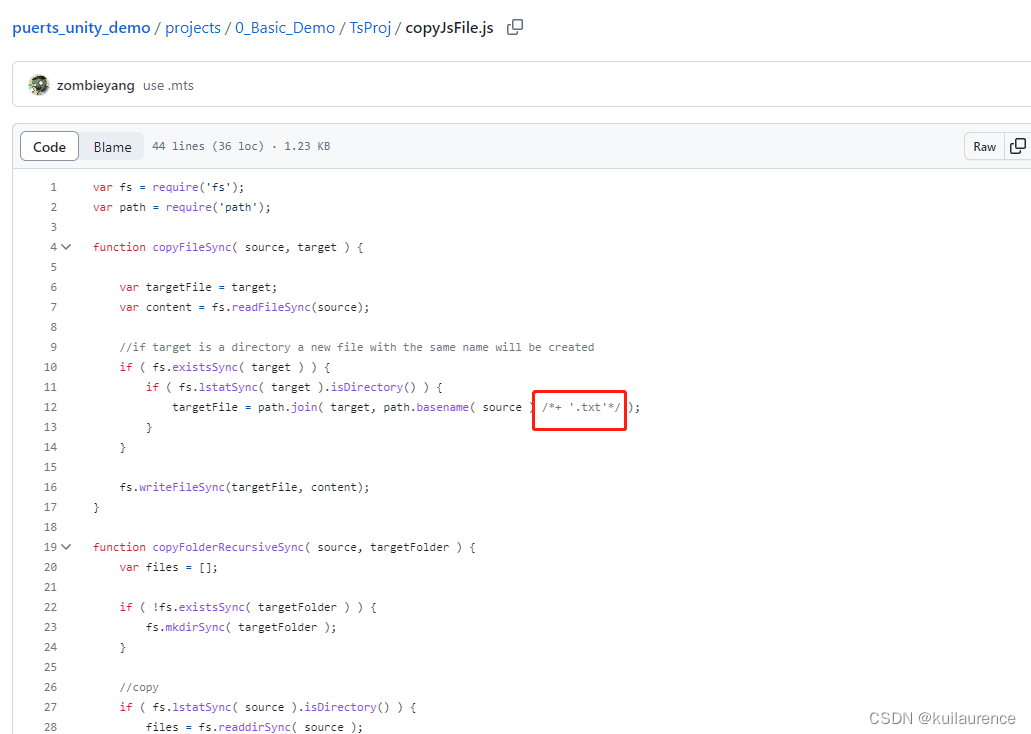Click the copyJsFile.js filename in breadcrumb

tap(449, 27)
